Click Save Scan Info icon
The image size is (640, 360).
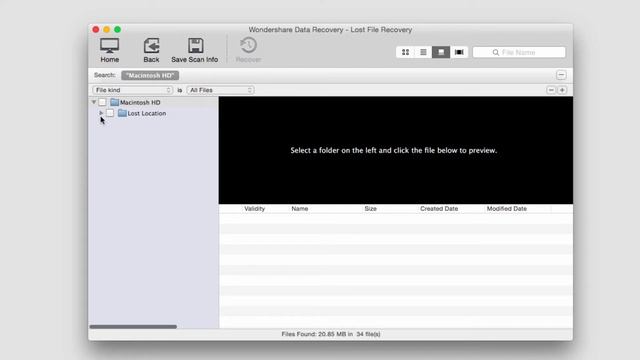click(x=196, y=46)
